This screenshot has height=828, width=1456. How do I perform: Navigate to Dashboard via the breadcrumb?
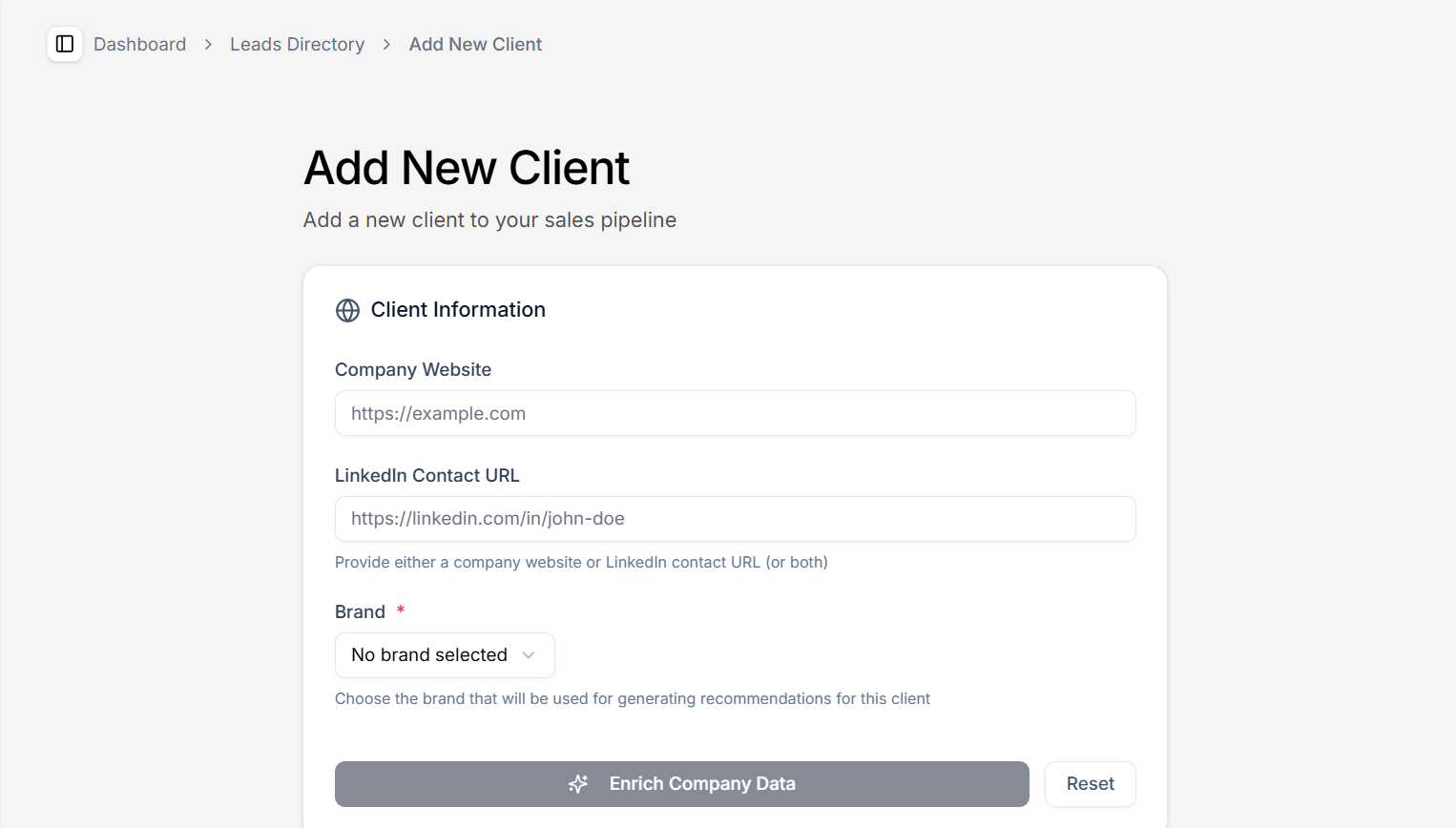coord(139,44)
